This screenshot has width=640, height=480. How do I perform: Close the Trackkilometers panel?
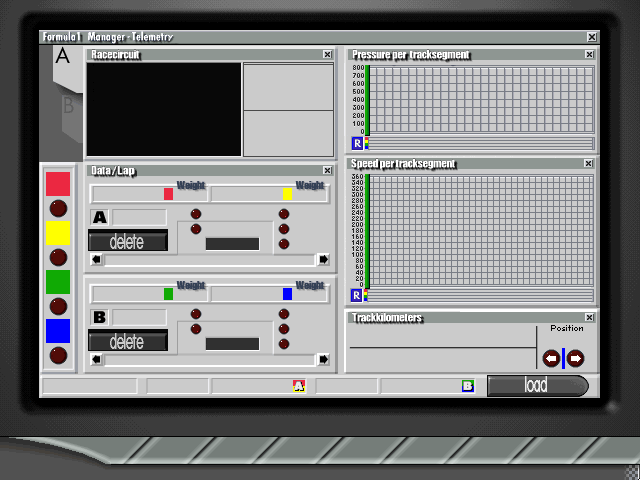(589, 317)
